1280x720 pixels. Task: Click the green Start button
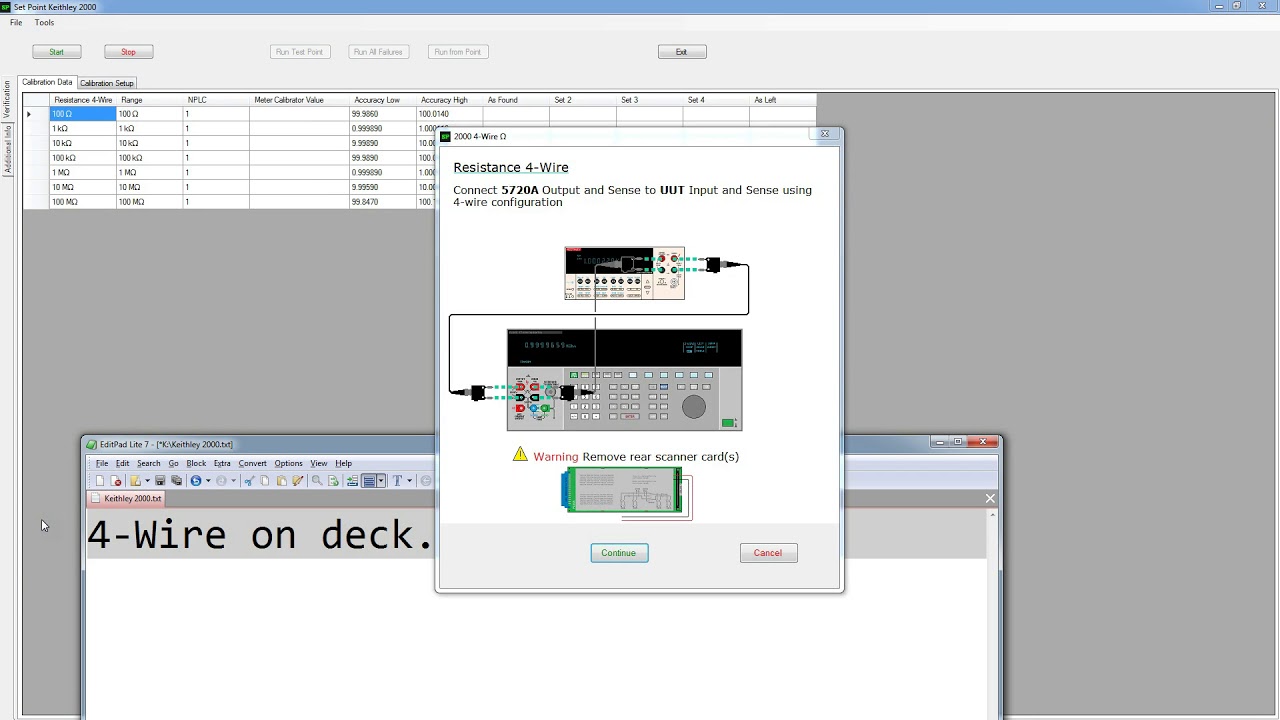pyautogui.click(x=56, y=52)
